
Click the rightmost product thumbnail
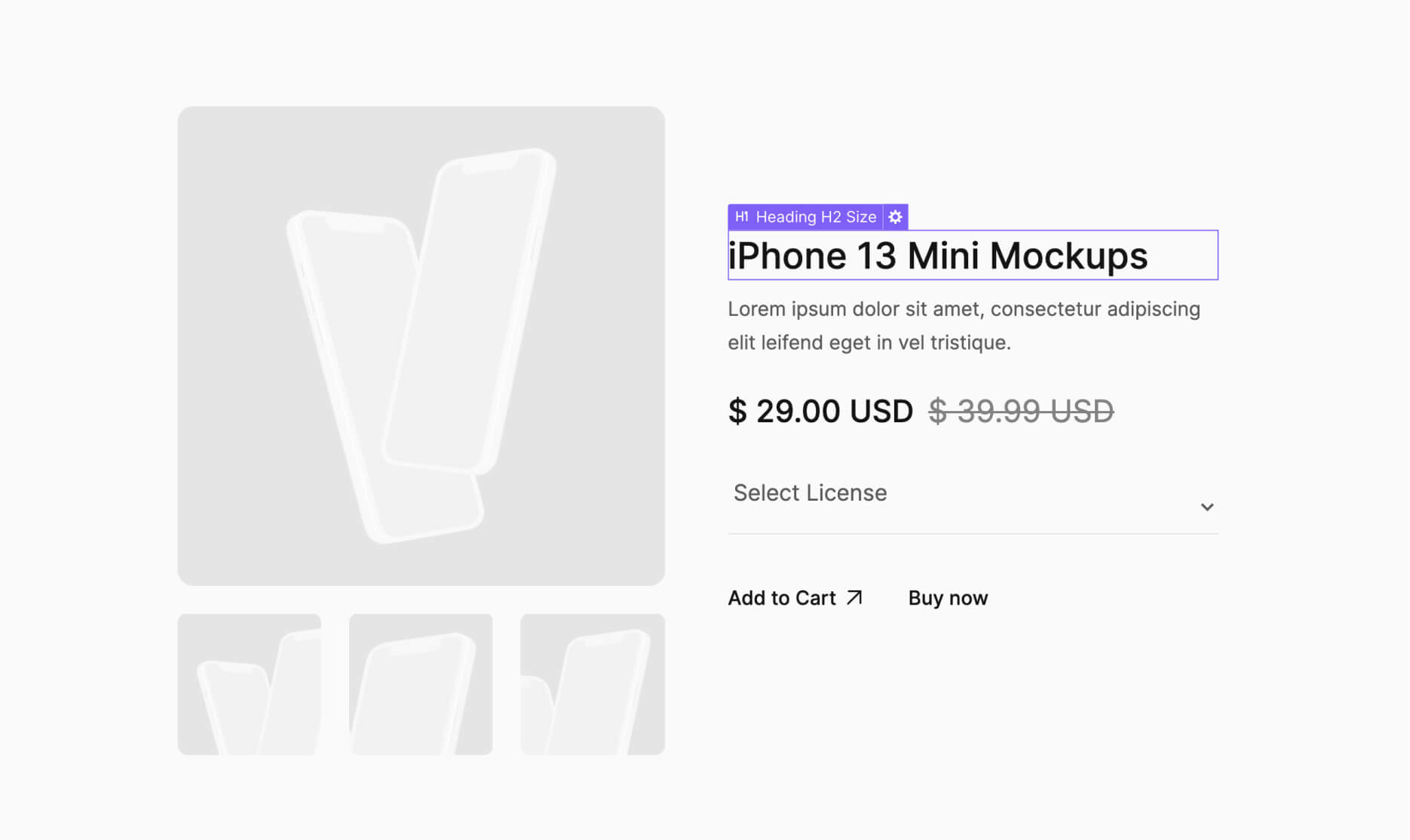pyautogui.click(x=592, y=684)
